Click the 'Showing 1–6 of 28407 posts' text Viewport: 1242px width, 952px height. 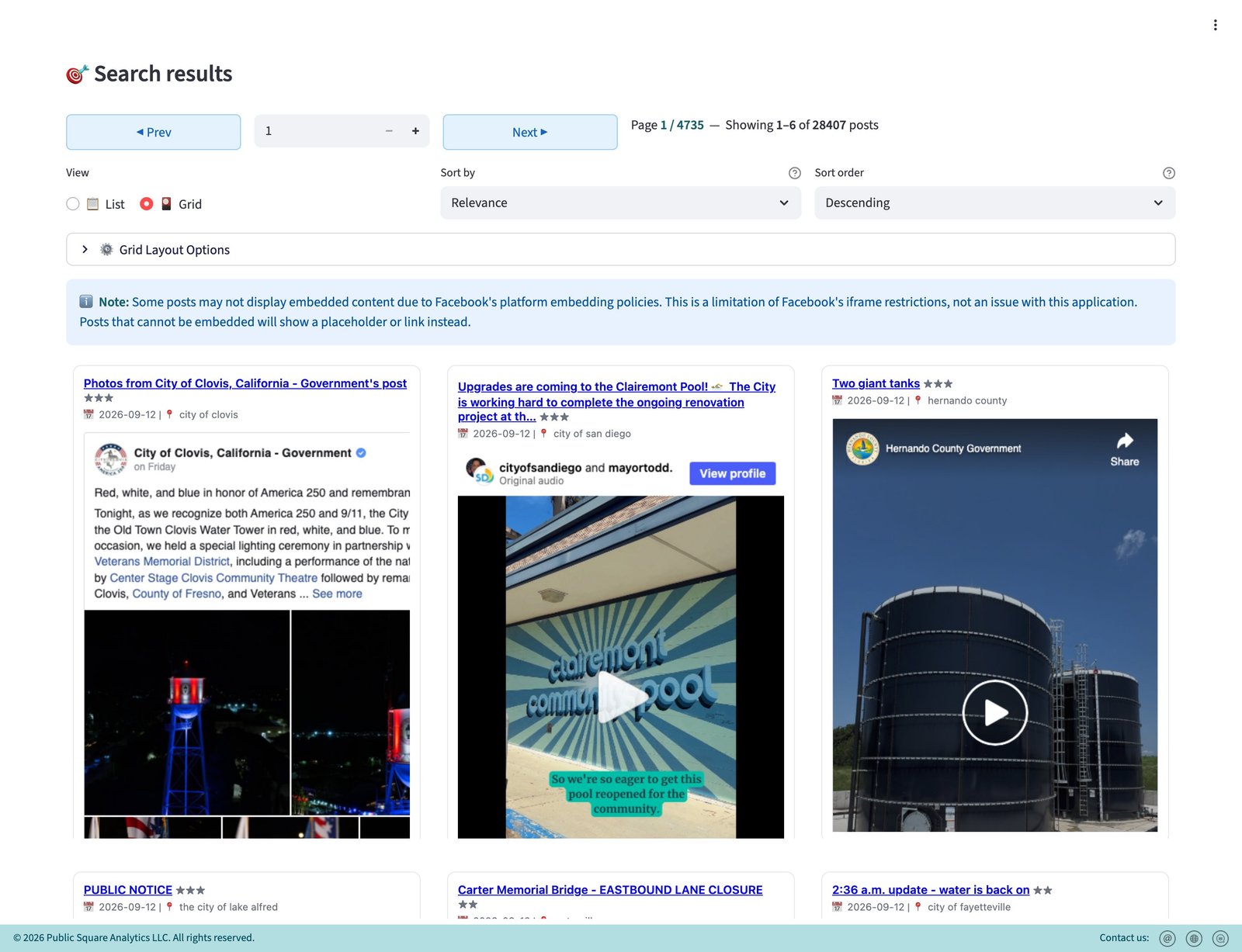802,125
